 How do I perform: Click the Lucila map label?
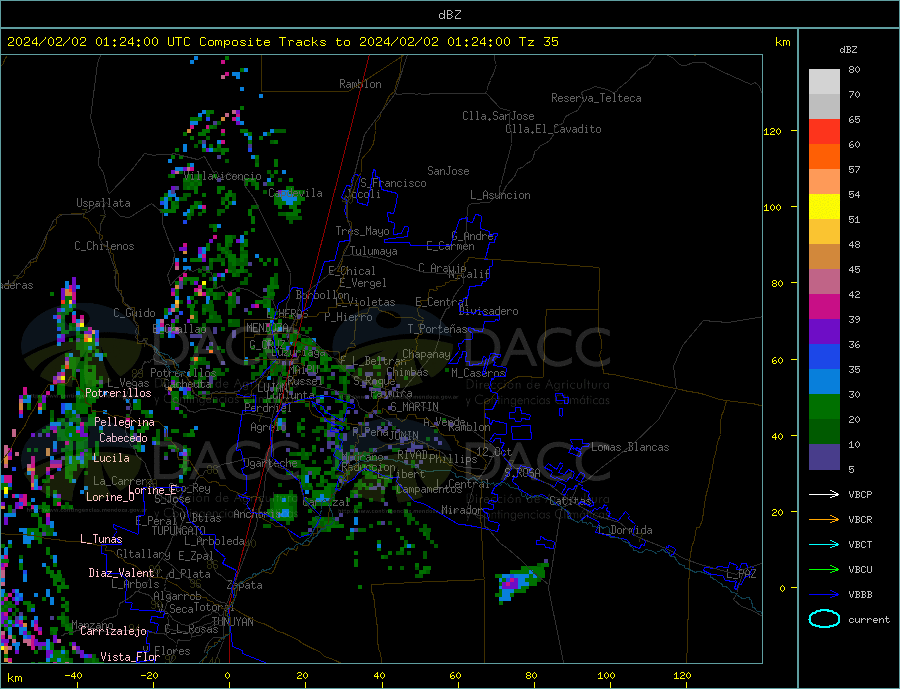point(111,458)
